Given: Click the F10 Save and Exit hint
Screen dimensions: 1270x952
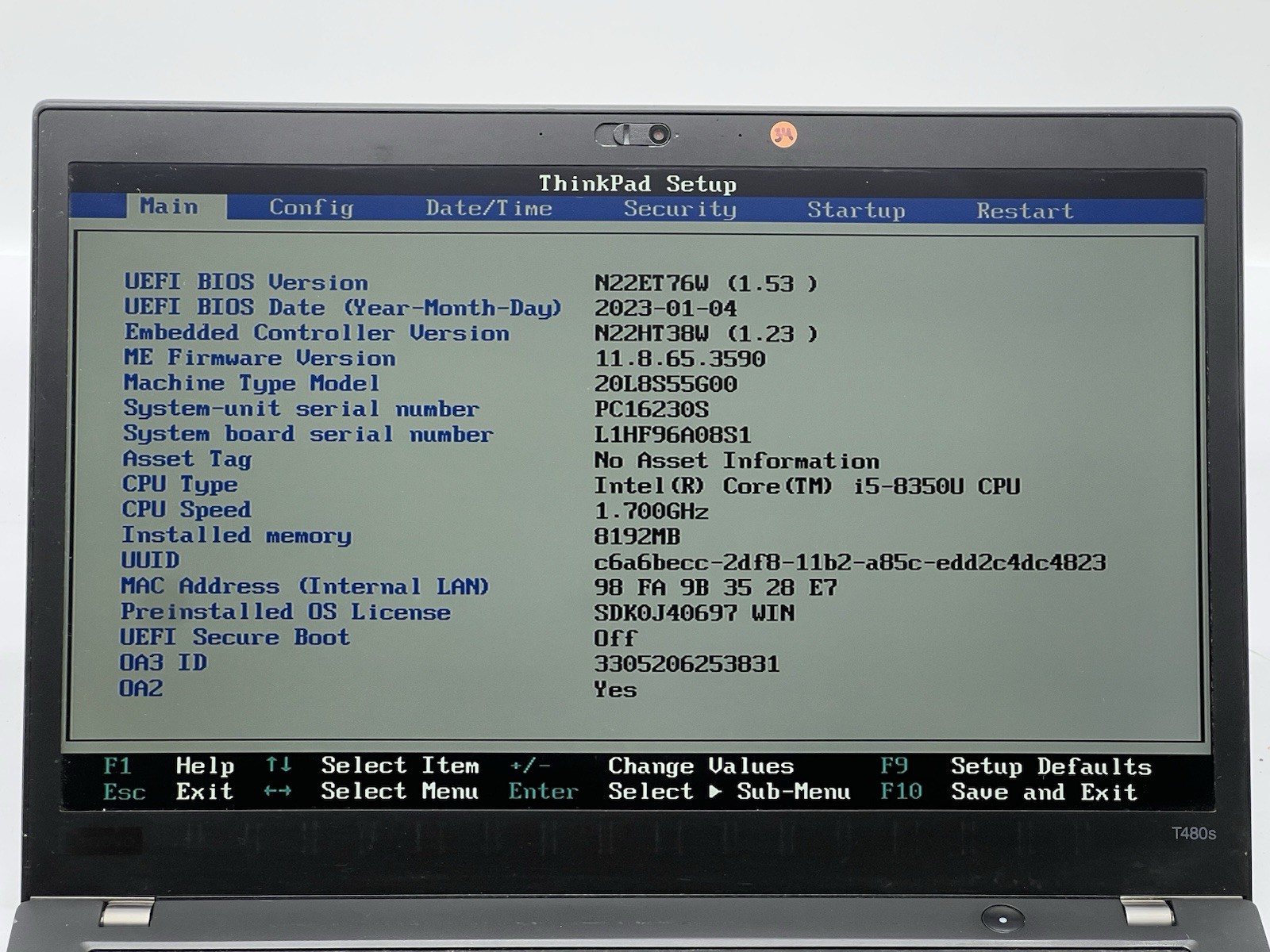Looking at the screenshot, I should point(1009,792).
